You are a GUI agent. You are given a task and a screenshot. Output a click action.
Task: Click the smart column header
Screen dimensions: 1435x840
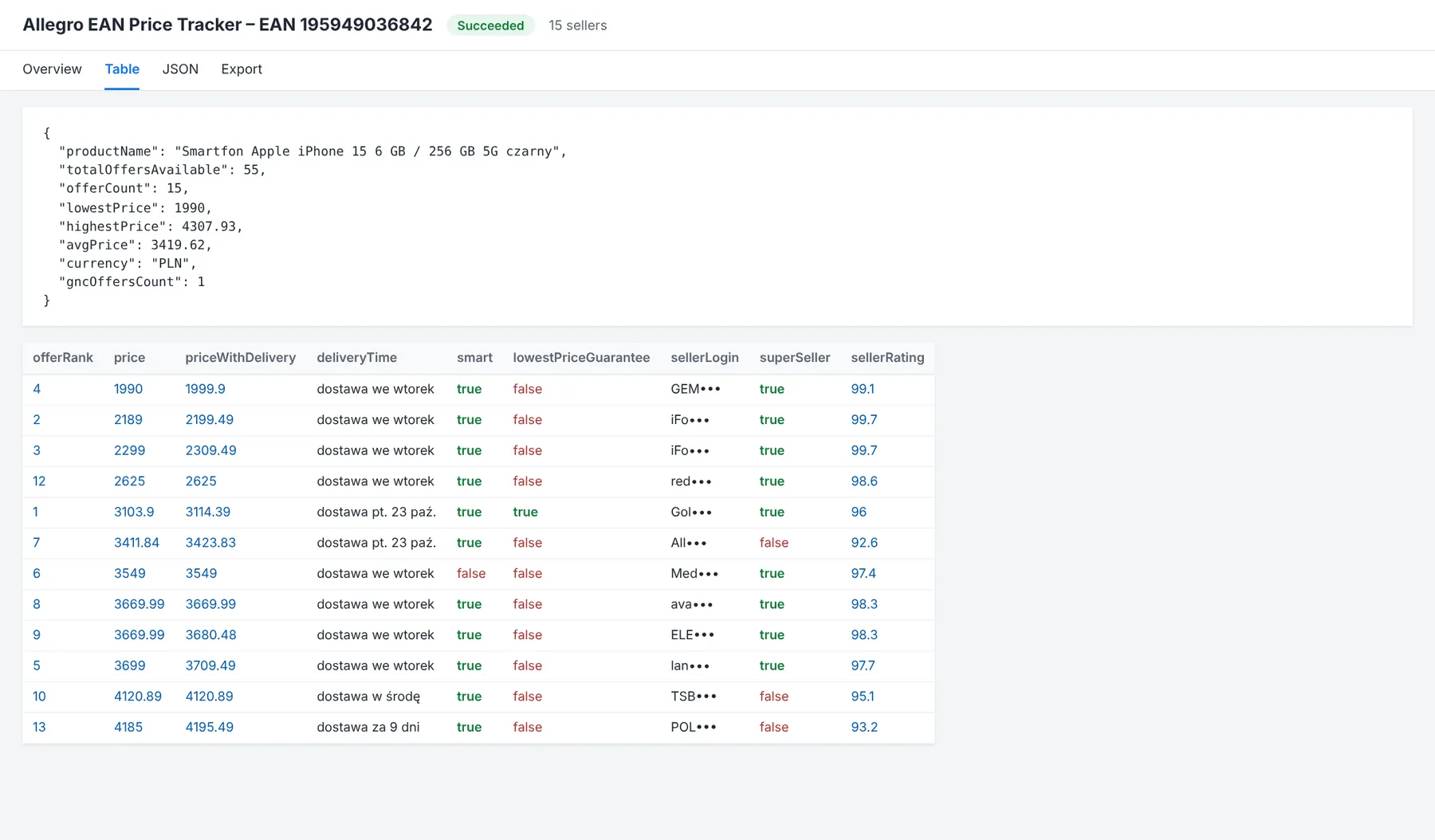click(474, 358)
